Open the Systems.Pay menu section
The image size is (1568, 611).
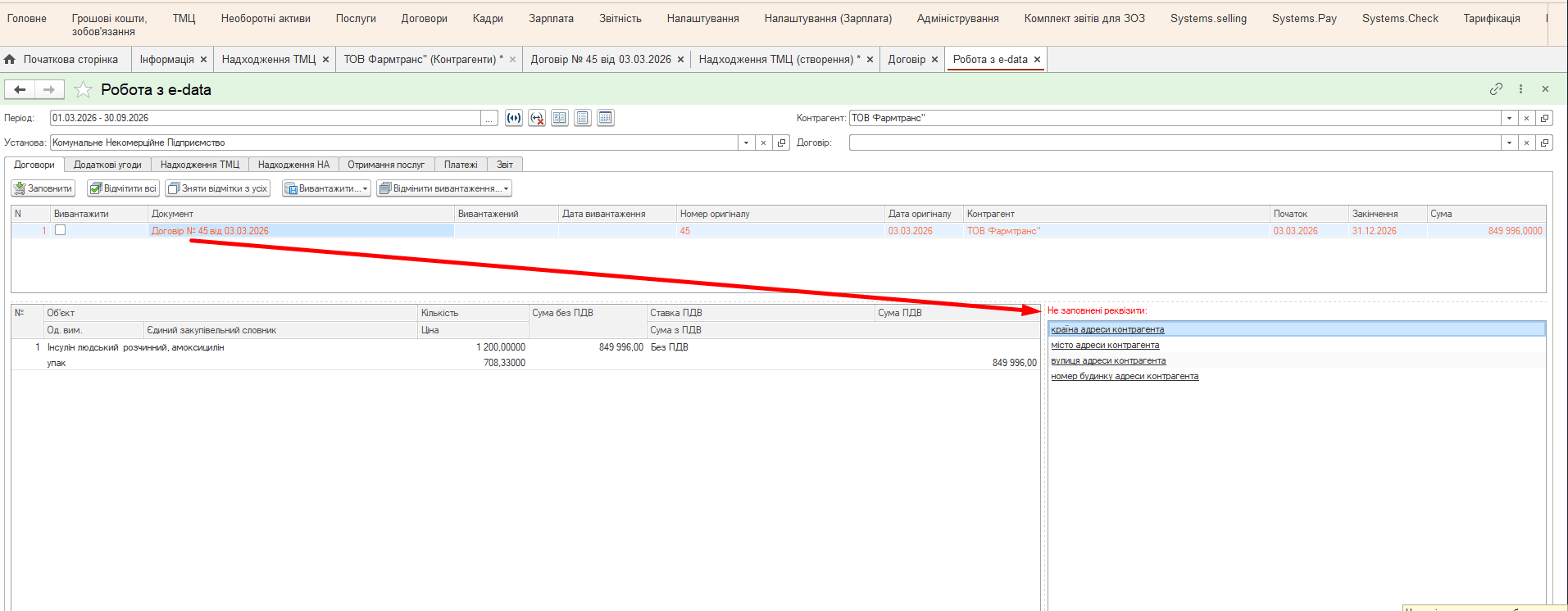coord(1304,18)
